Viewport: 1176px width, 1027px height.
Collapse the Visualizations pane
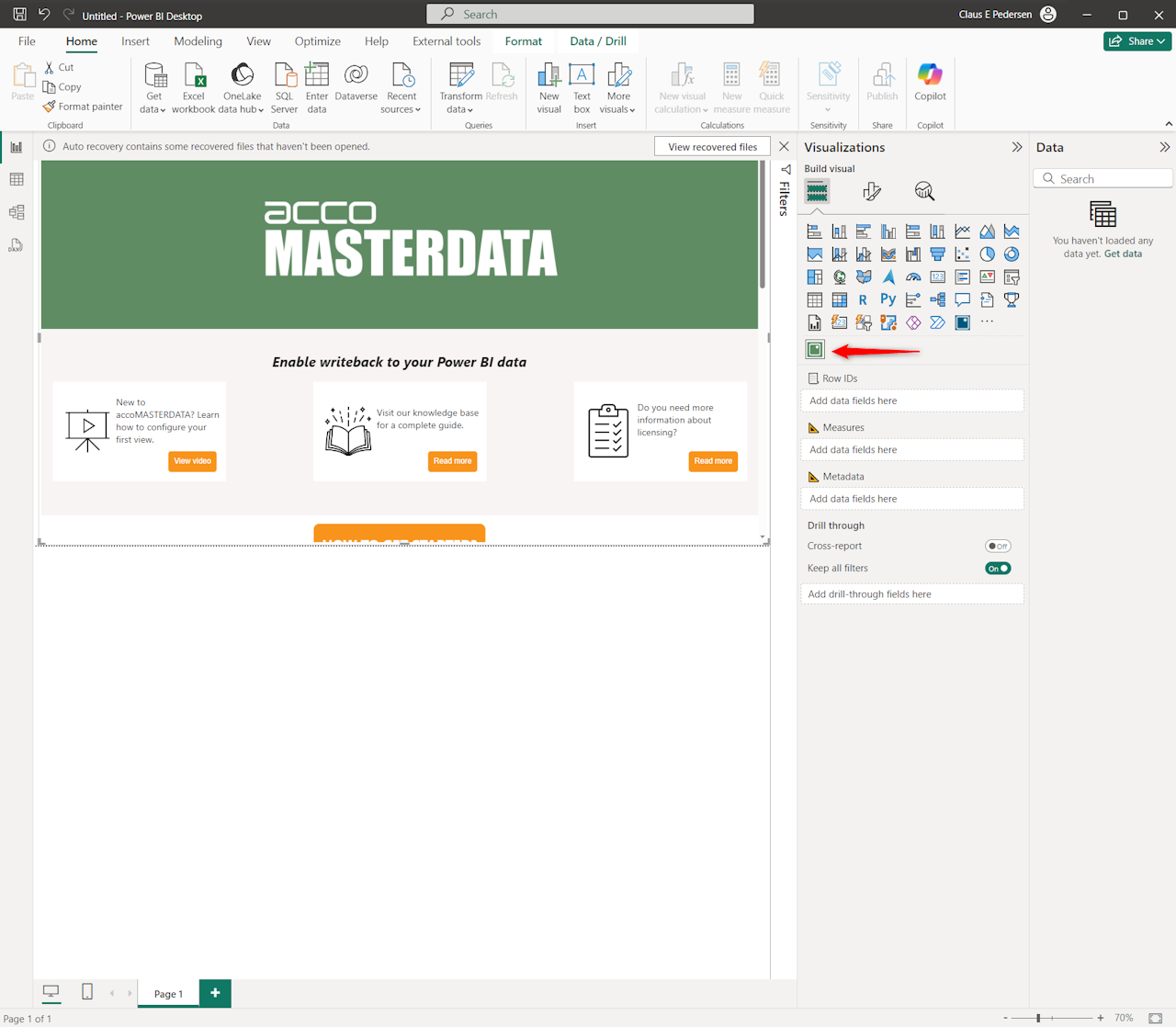1016,147
